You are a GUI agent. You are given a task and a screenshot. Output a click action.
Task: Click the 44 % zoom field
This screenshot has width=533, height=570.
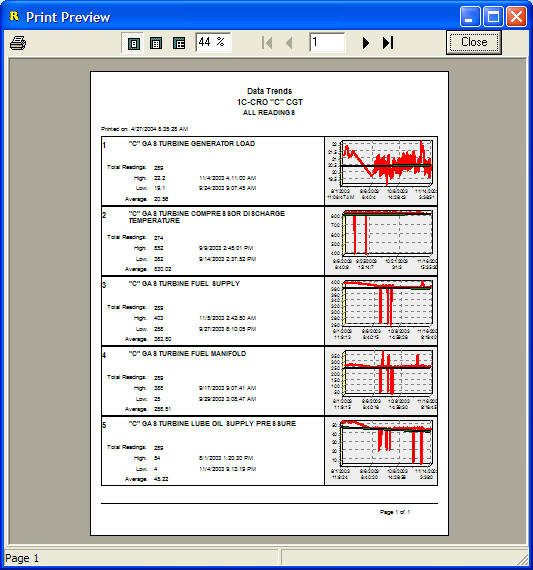tap(213, 43)
